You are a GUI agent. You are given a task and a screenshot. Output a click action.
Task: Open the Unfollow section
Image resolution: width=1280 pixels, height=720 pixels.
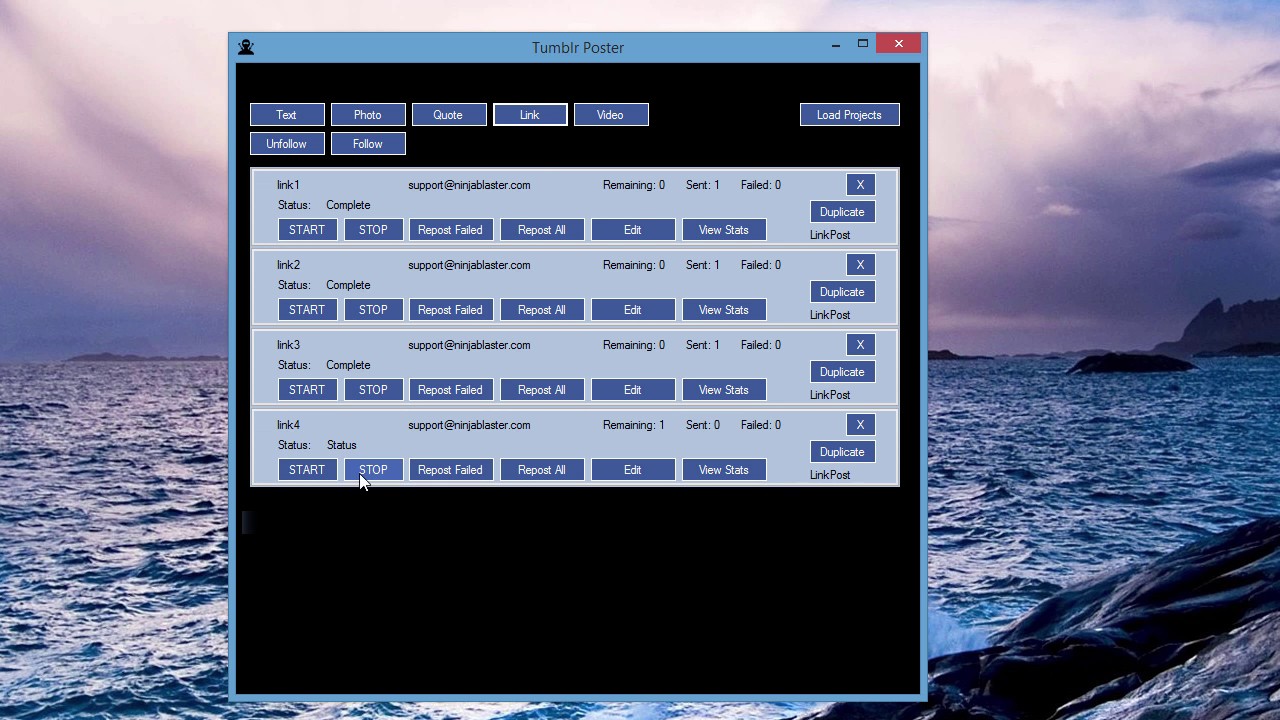click(x=287, y=144)
